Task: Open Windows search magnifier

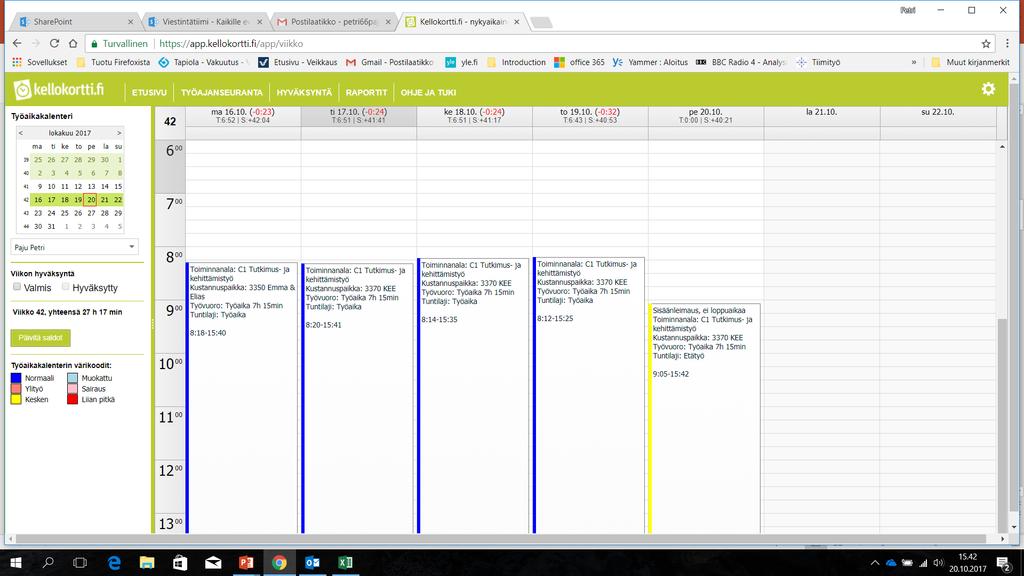Action: click(48, 562)
